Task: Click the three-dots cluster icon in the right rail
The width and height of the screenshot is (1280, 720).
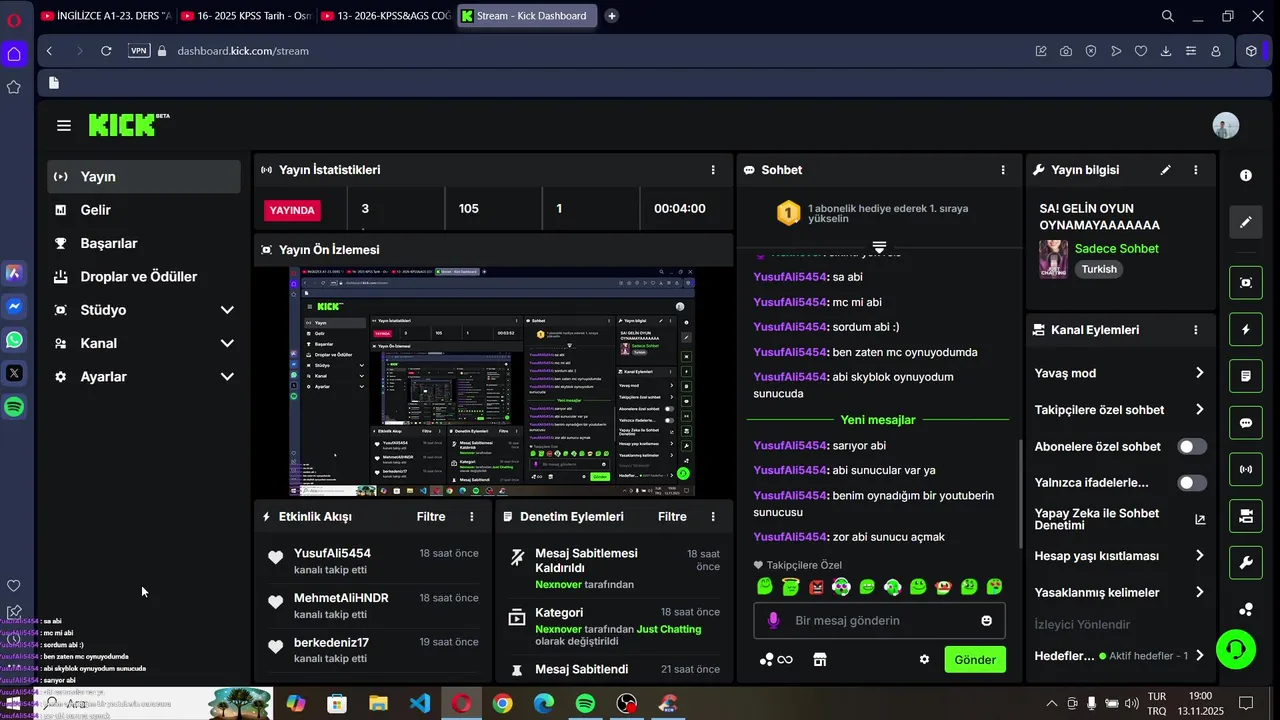Action: tap(1246, 609)
